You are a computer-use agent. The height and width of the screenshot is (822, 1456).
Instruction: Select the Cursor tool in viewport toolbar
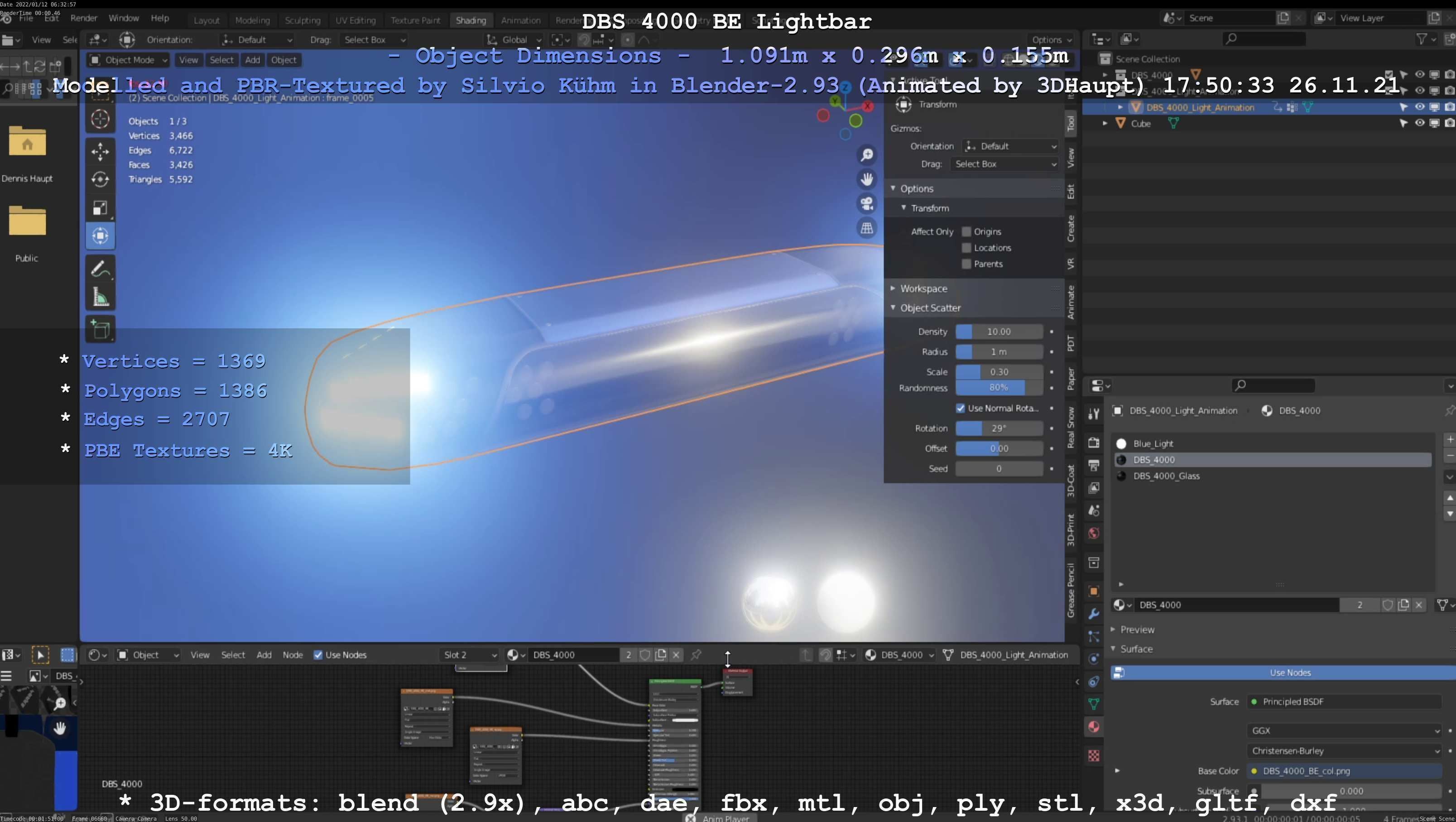[100, 119]
